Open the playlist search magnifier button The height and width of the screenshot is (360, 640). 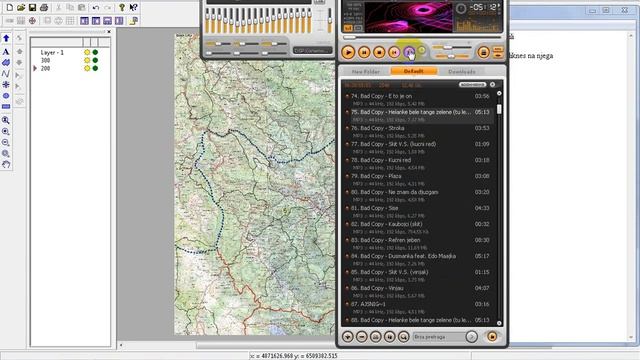(x=403, y=337)
